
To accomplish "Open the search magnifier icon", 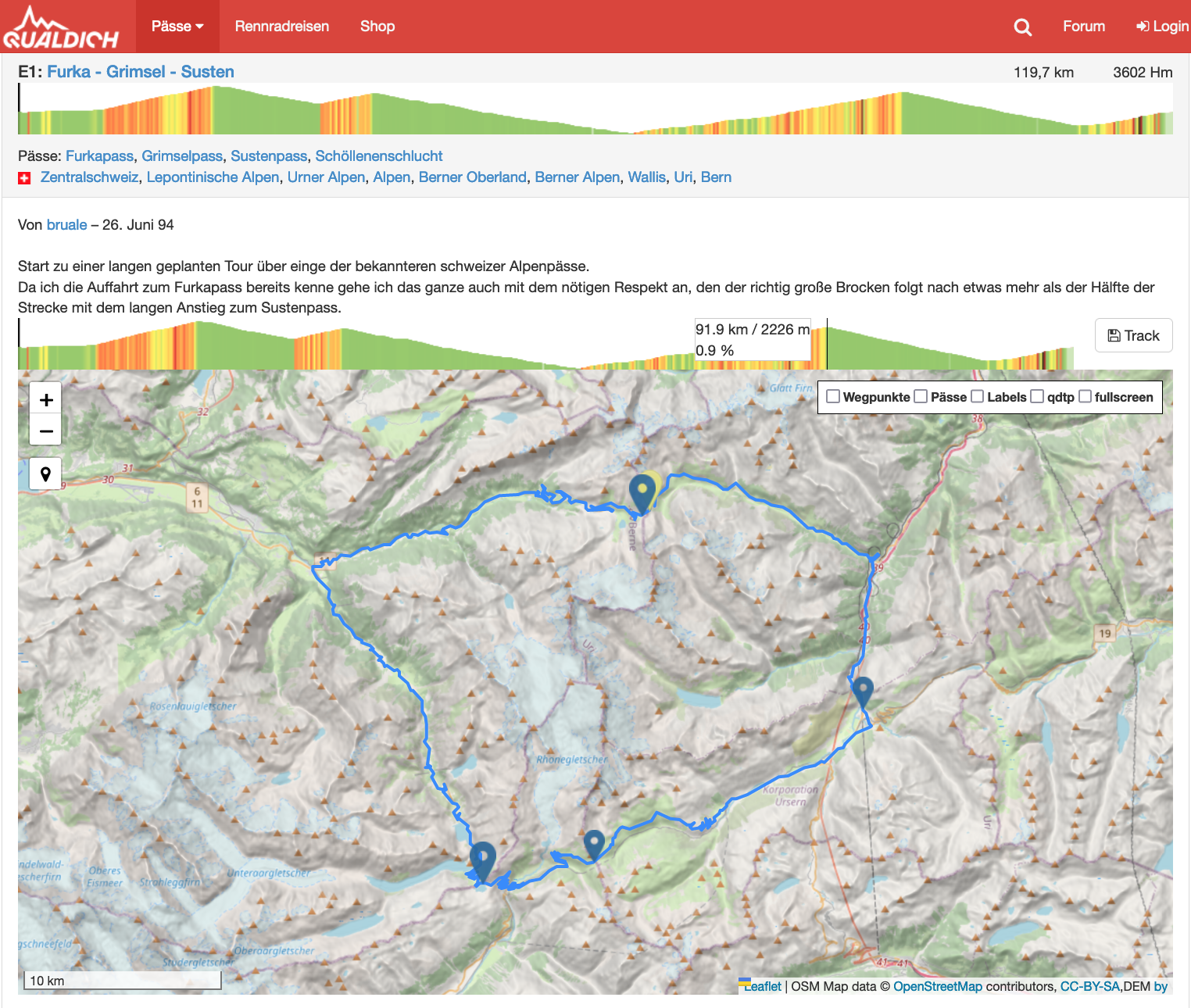I will (1022, 27).
